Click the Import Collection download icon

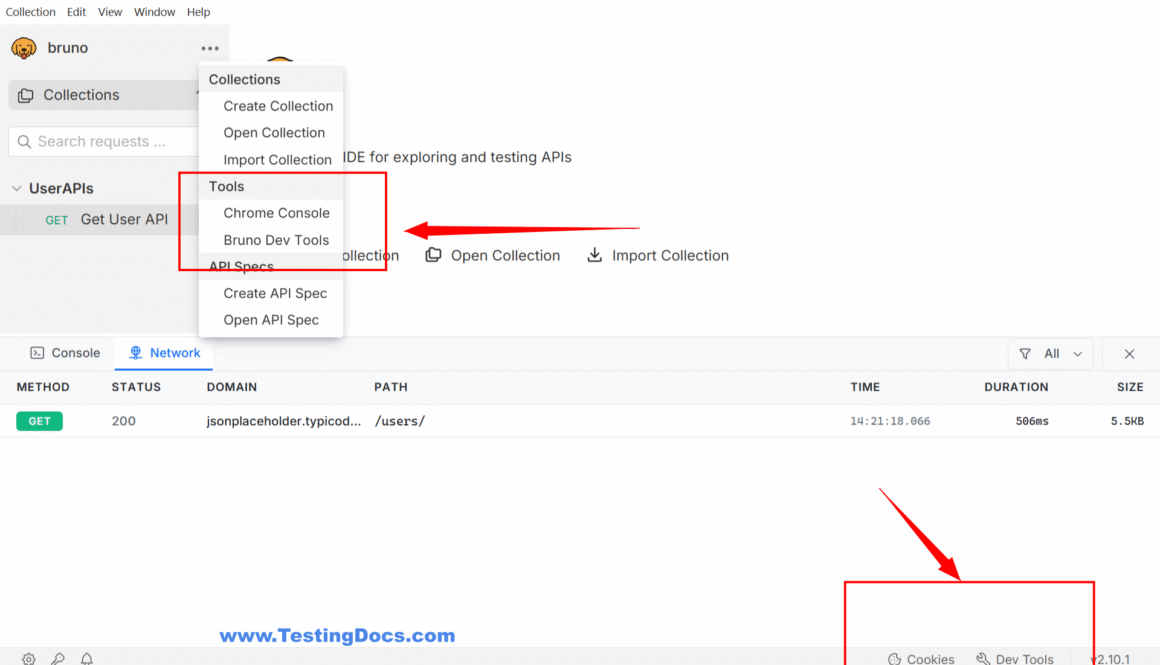(595, 254)
